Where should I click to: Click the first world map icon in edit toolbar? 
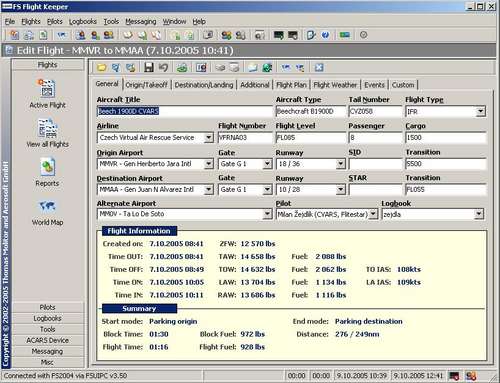(286, 68)
